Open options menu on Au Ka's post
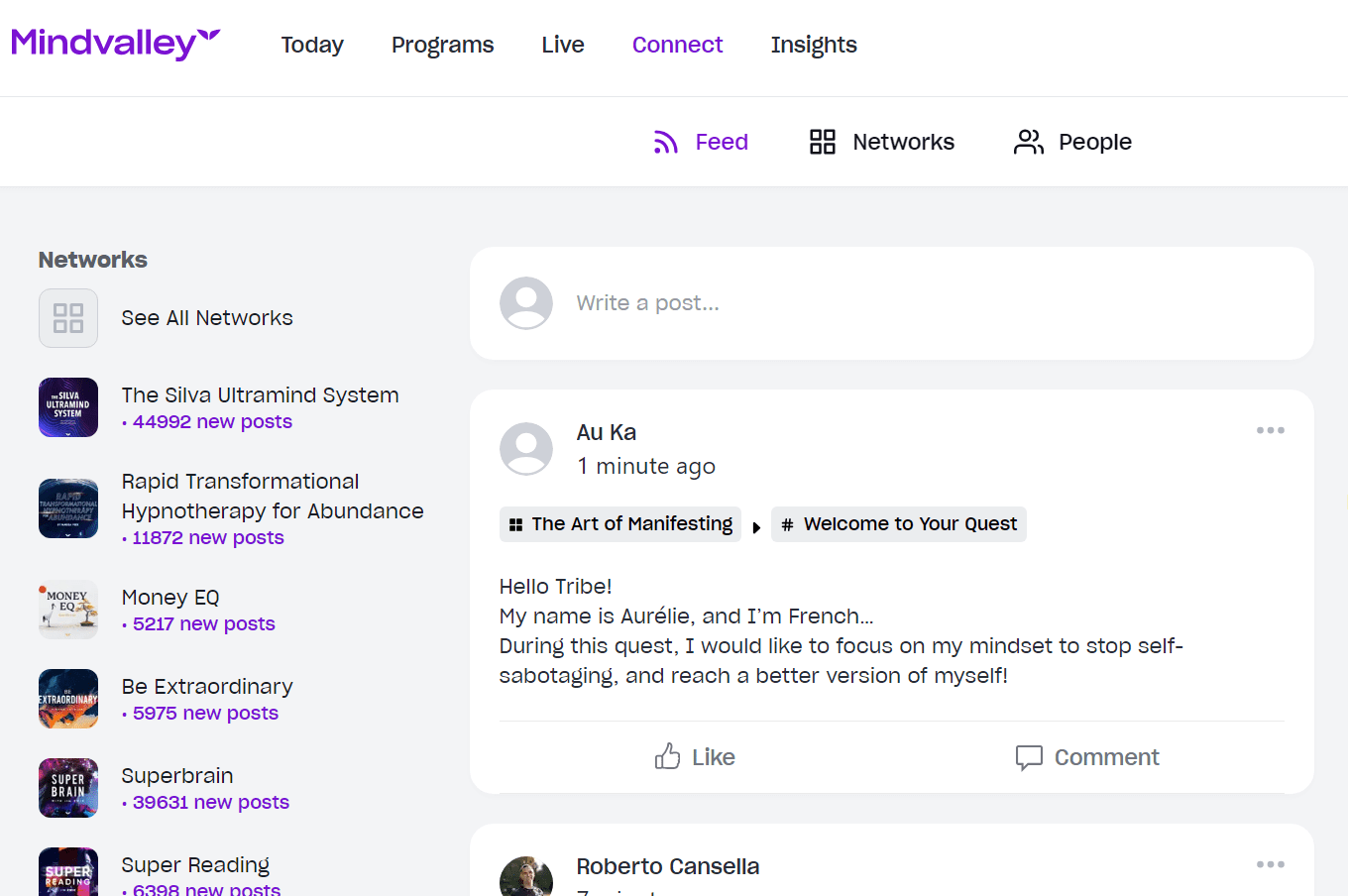The image size is (1348, 896). [x=1270, y=430]
